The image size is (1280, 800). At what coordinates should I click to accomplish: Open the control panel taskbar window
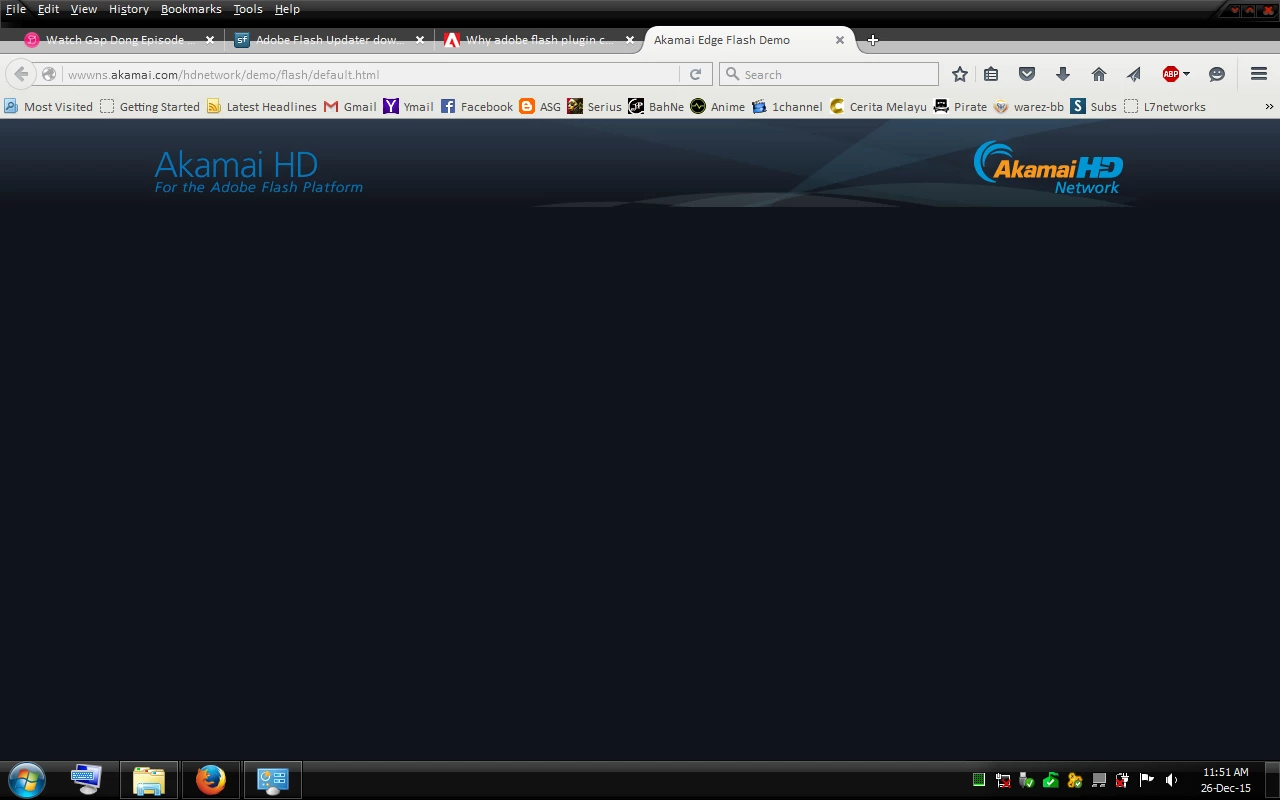pyautogui.click(x=273, y=780)
